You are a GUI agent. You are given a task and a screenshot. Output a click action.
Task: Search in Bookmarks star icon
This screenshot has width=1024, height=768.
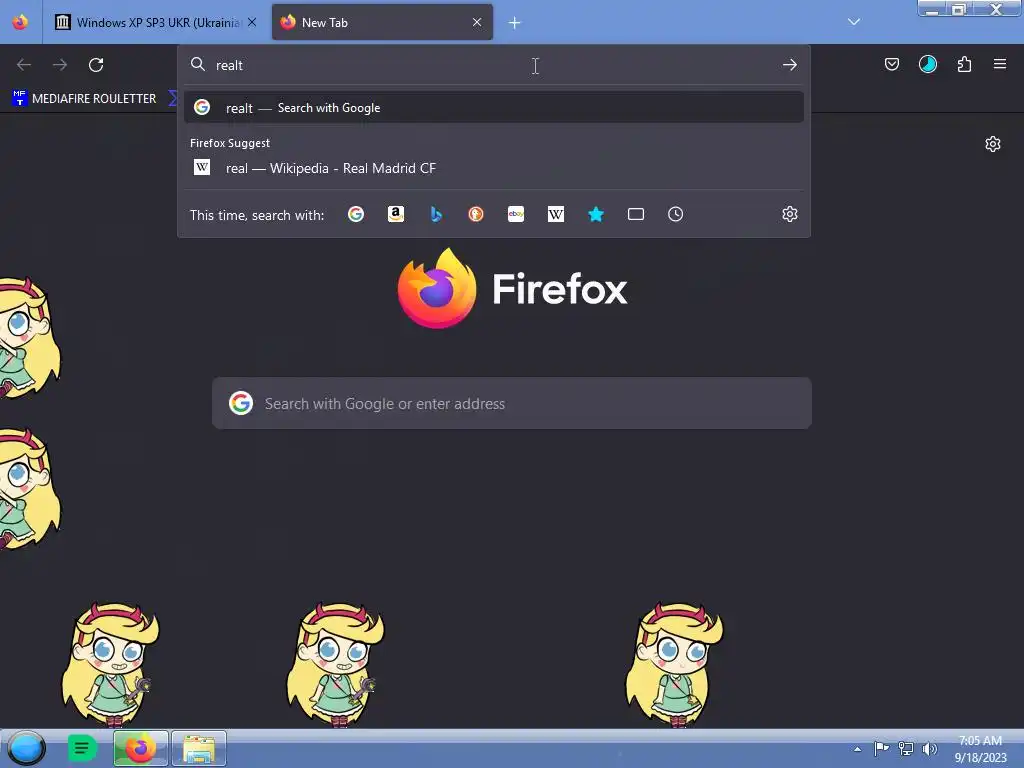click(596, 214)
